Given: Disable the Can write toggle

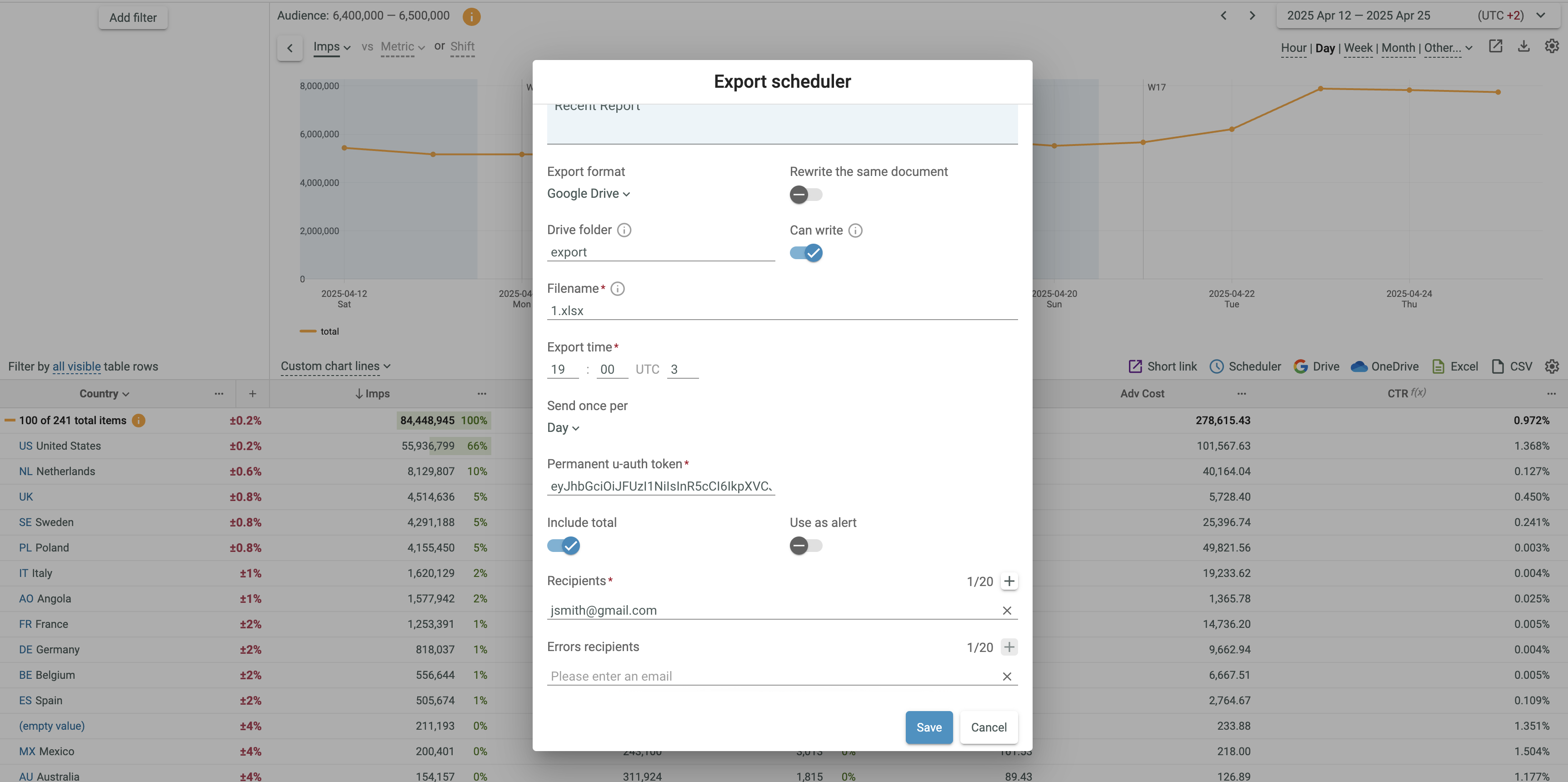Looking at the screenshot, I should pos(805,253).
